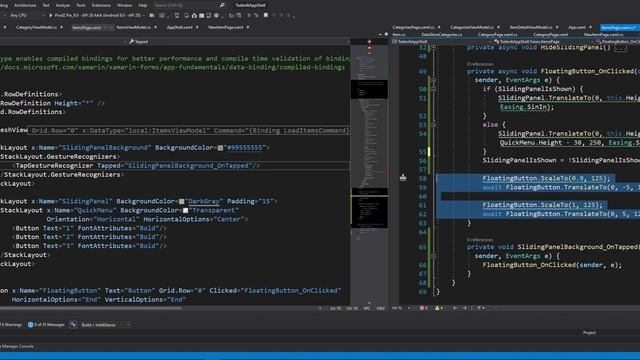The height and width of the screenshot is (360, 640).
Task: Switch to the CategoryViewModel.cs tab
Action: click(37, 27)
